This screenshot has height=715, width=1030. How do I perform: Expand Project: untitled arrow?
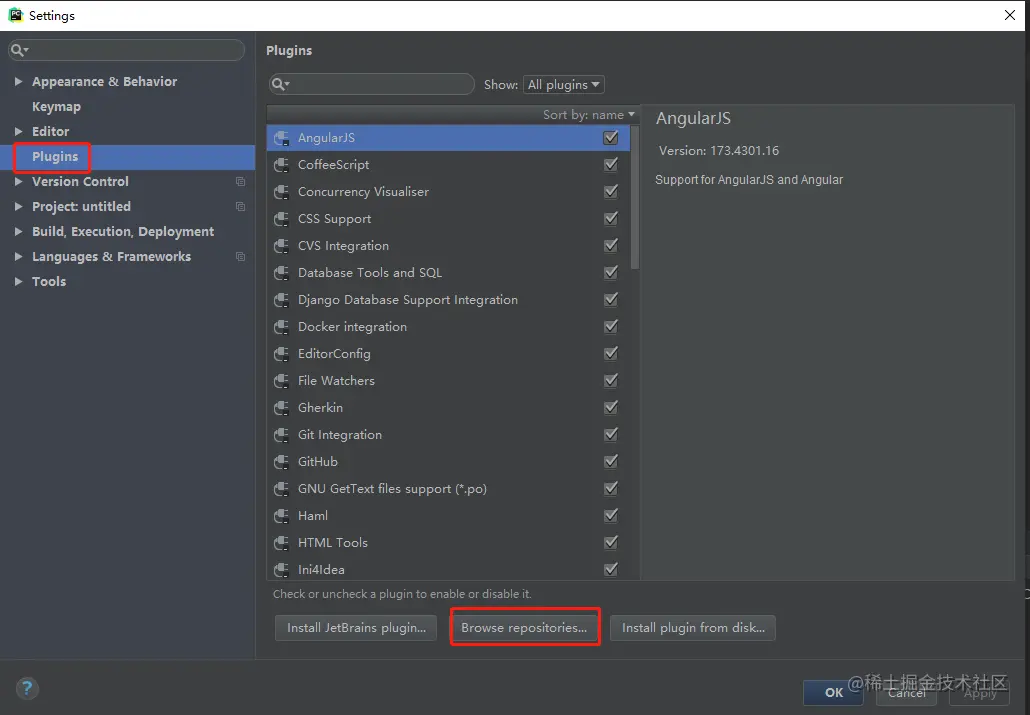pyautogui.click(x=18, y=206)
